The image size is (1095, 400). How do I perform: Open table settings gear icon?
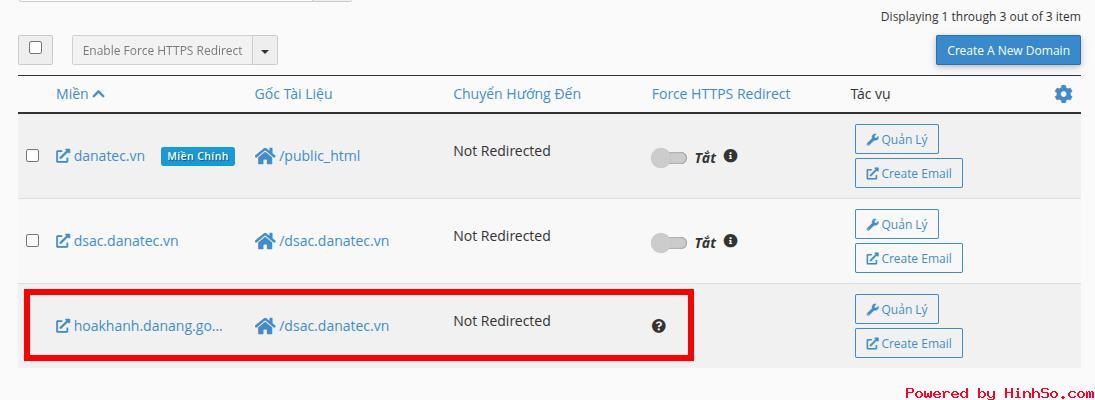point(1063,94)
